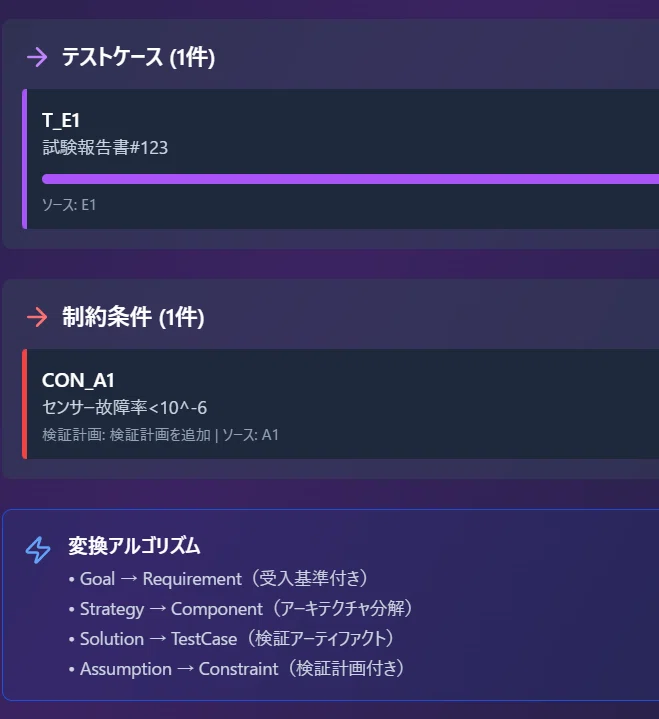This screenshot has height=719, width=659.
Task: Click the ソース: E1 source label
Action: coord(69,205)
